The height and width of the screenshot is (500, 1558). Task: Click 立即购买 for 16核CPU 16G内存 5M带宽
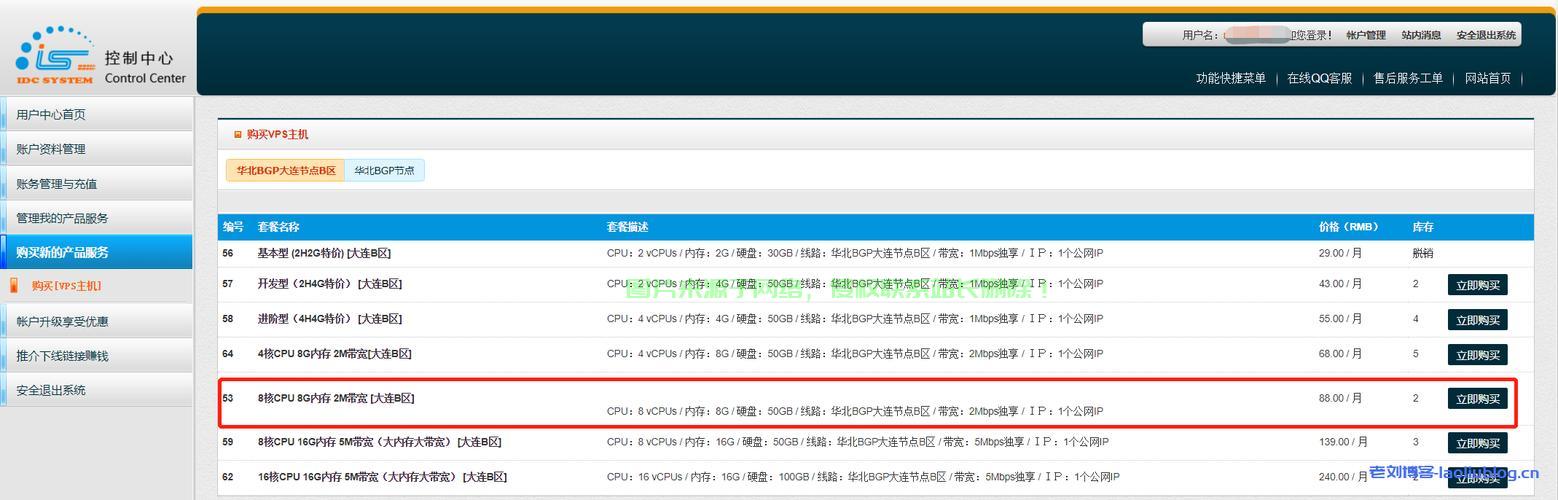tap(1477, 478)
